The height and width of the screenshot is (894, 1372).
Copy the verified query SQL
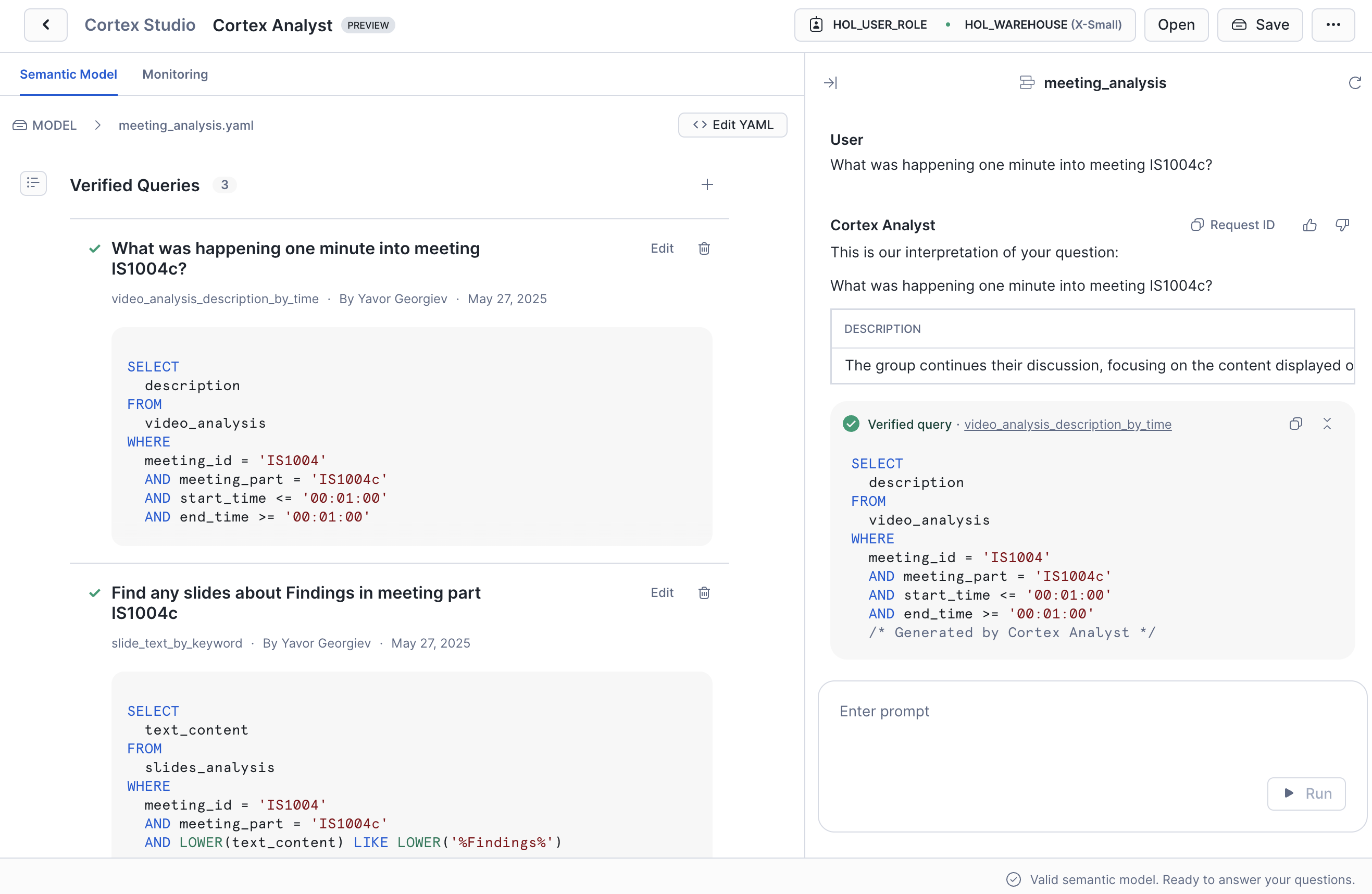(1296, 424)
